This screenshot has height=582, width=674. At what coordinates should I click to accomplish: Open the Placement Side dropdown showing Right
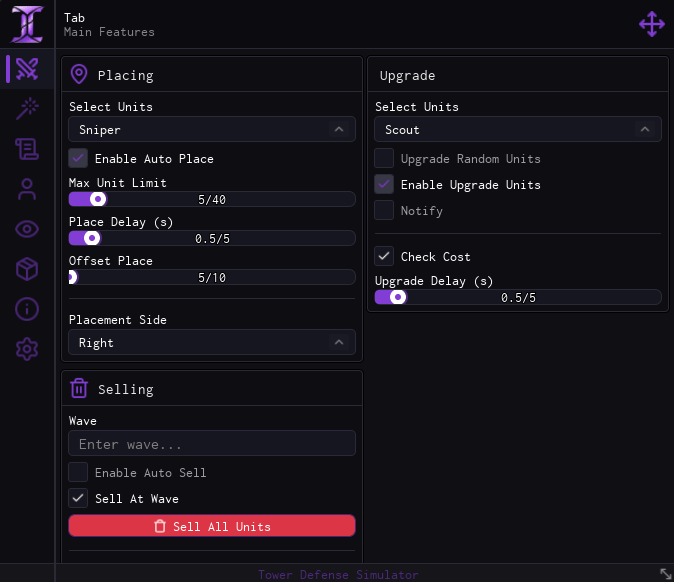(212, 343)
